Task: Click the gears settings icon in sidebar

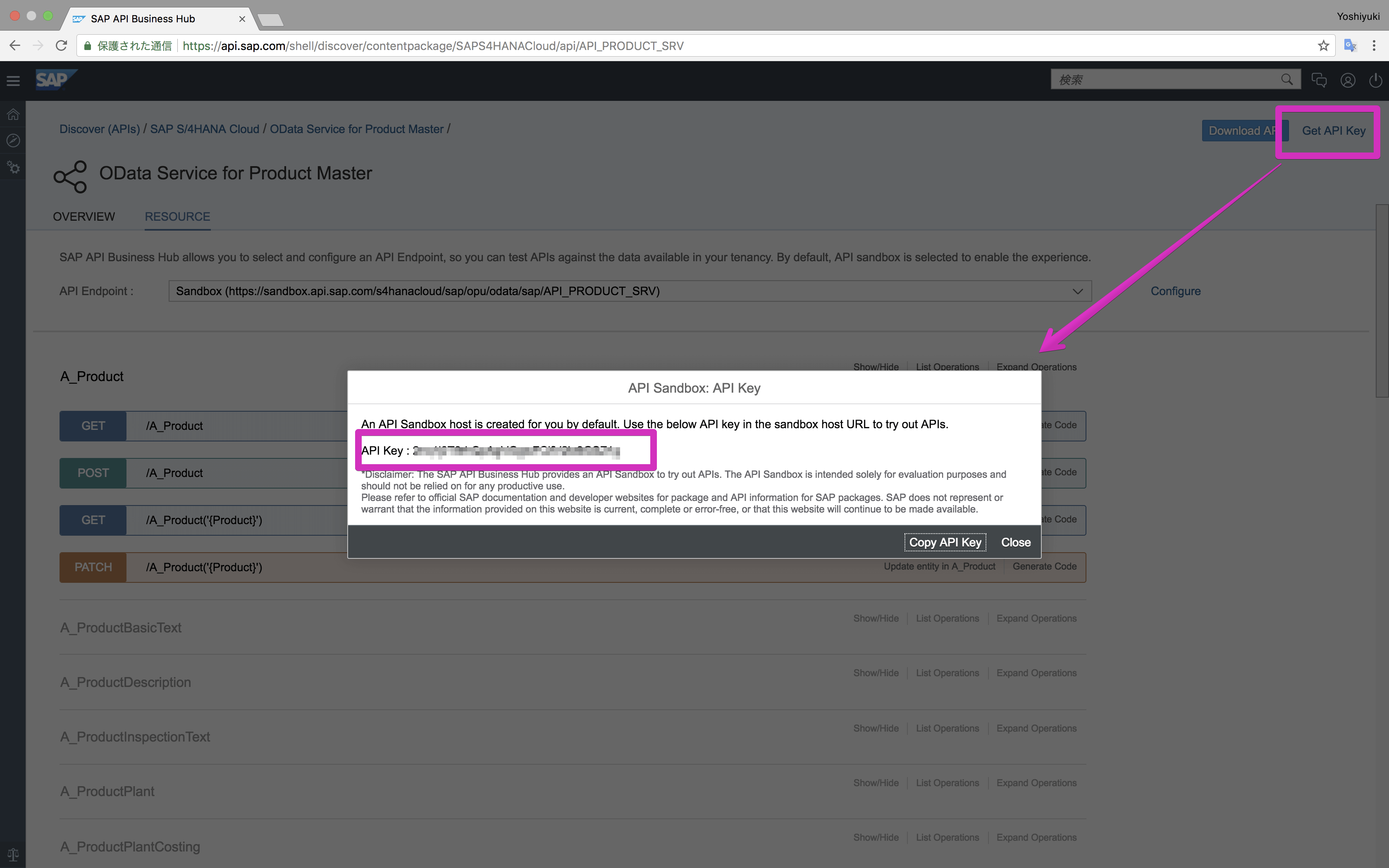Action: (13, 168)
